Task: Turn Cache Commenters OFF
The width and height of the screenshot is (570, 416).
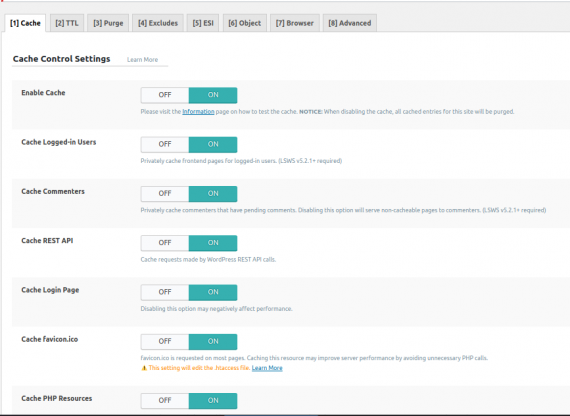Action: [x=165, y=193]
